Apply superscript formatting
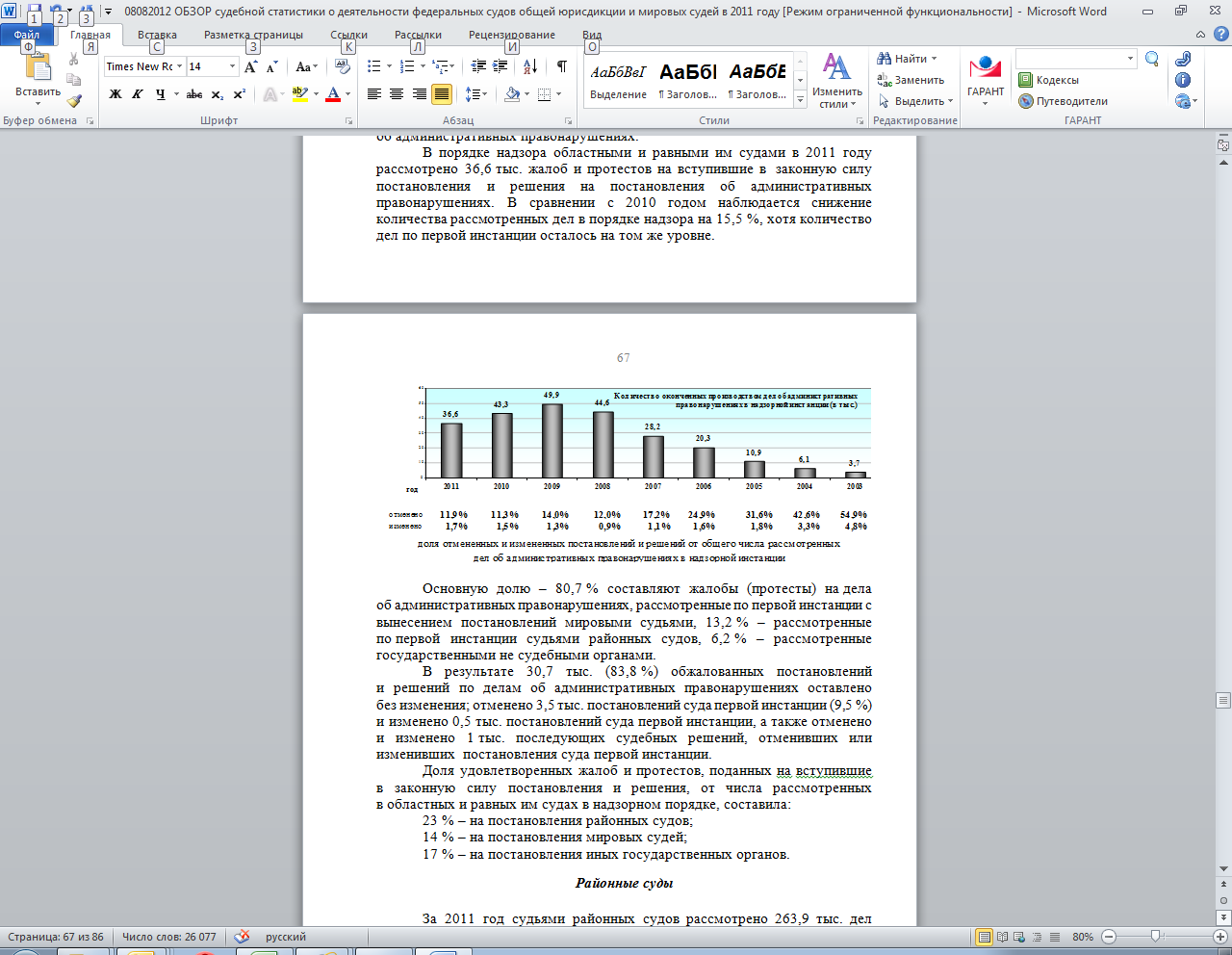1232x955 pixels. (240, 94)
